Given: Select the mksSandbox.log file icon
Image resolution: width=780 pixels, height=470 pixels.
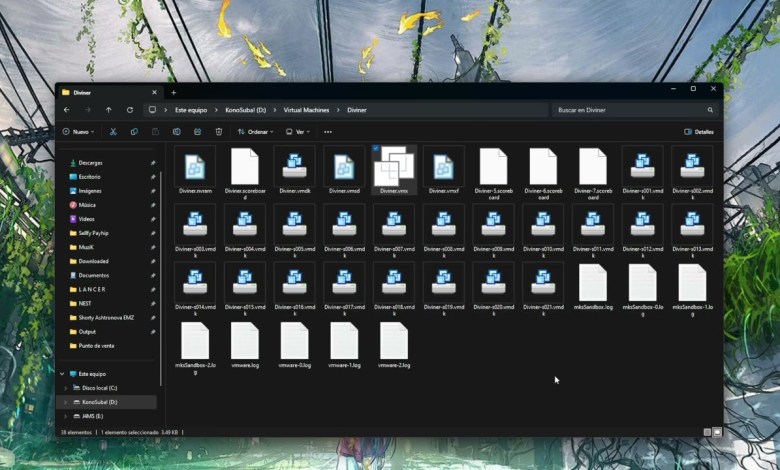Looking at the screenshot, I should click(593, 282).
